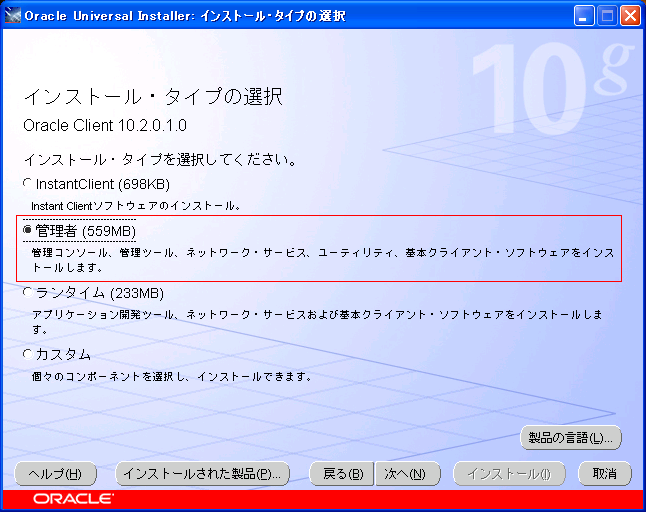Click the アプリケーション開発ツール description text
This screenshot has width=646, height=512.
click(x=317, y=322)
